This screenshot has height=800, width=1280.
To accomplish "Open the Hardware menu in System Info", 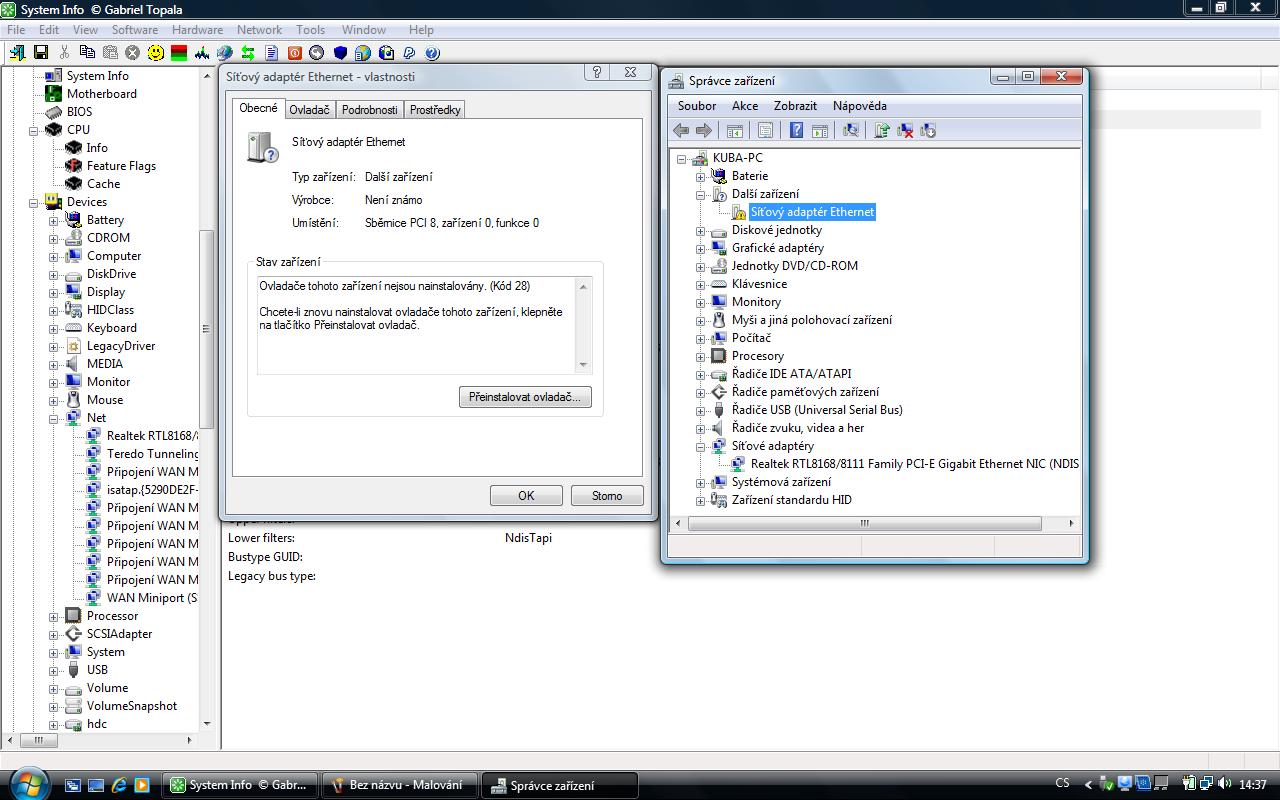I will tap(198, 30).
